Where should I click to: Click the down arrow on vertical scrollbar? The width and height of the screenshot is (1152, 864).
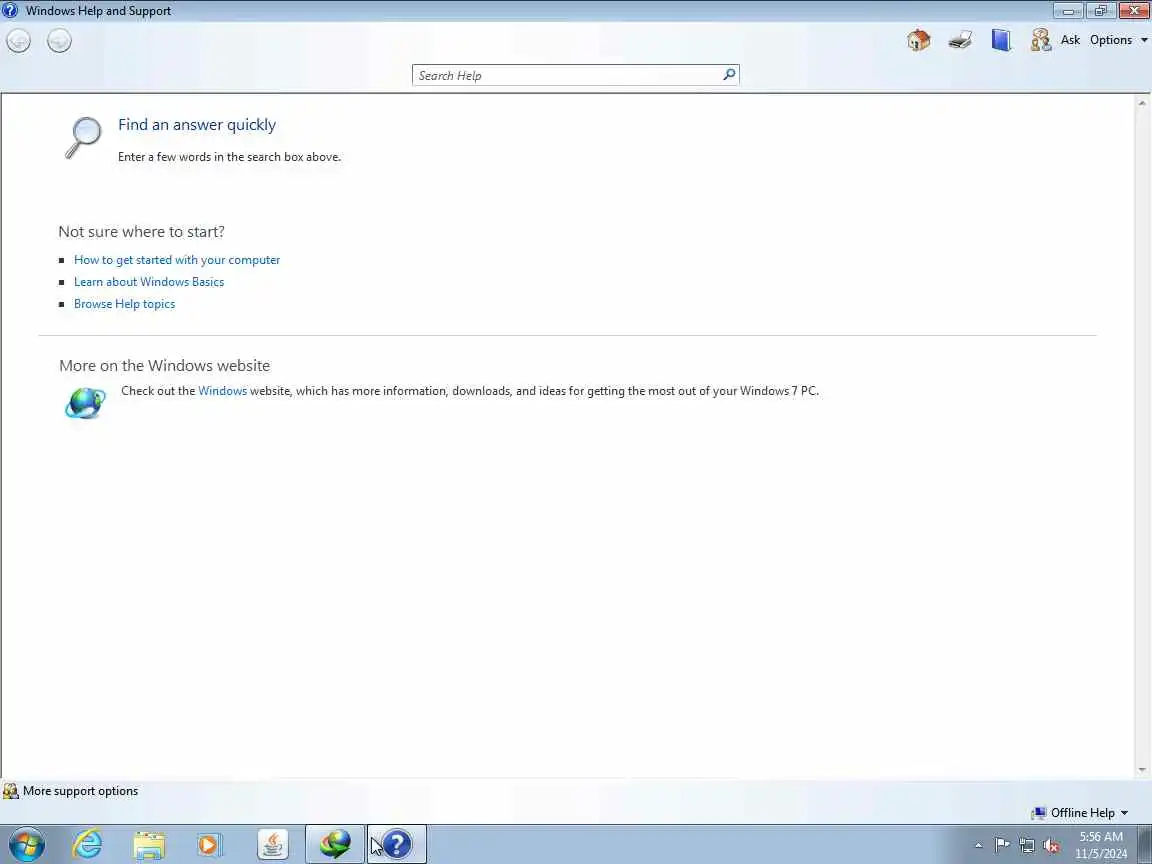[1142, 770]
